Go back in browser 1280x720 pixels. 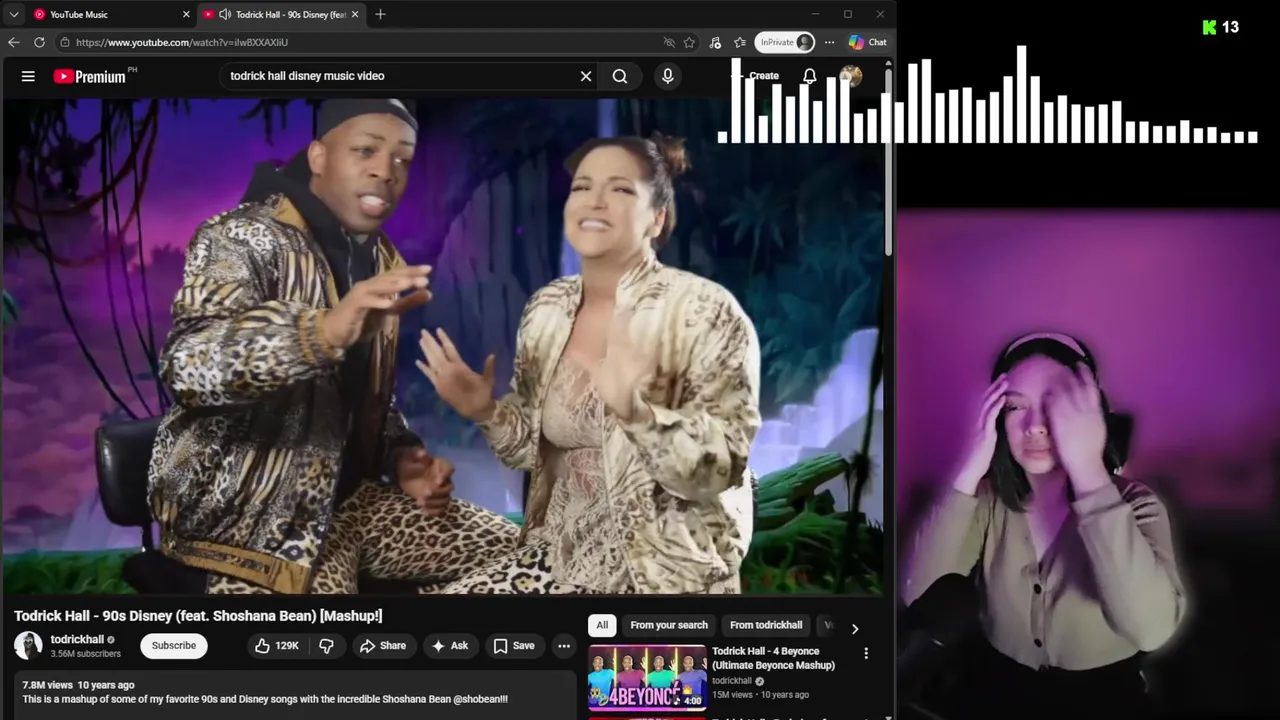pyautogui.click(x=13, y=42)
